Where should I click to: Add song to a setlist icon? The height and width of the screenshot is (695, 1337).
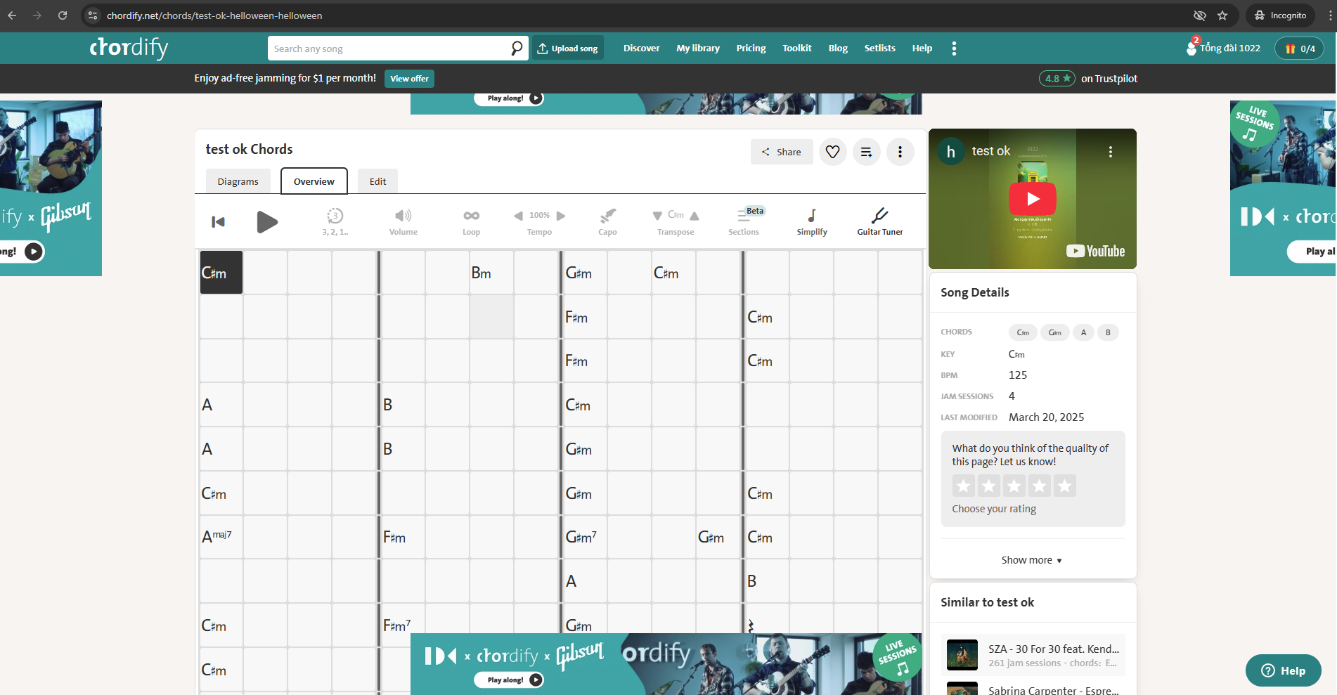tap(866, 152)
